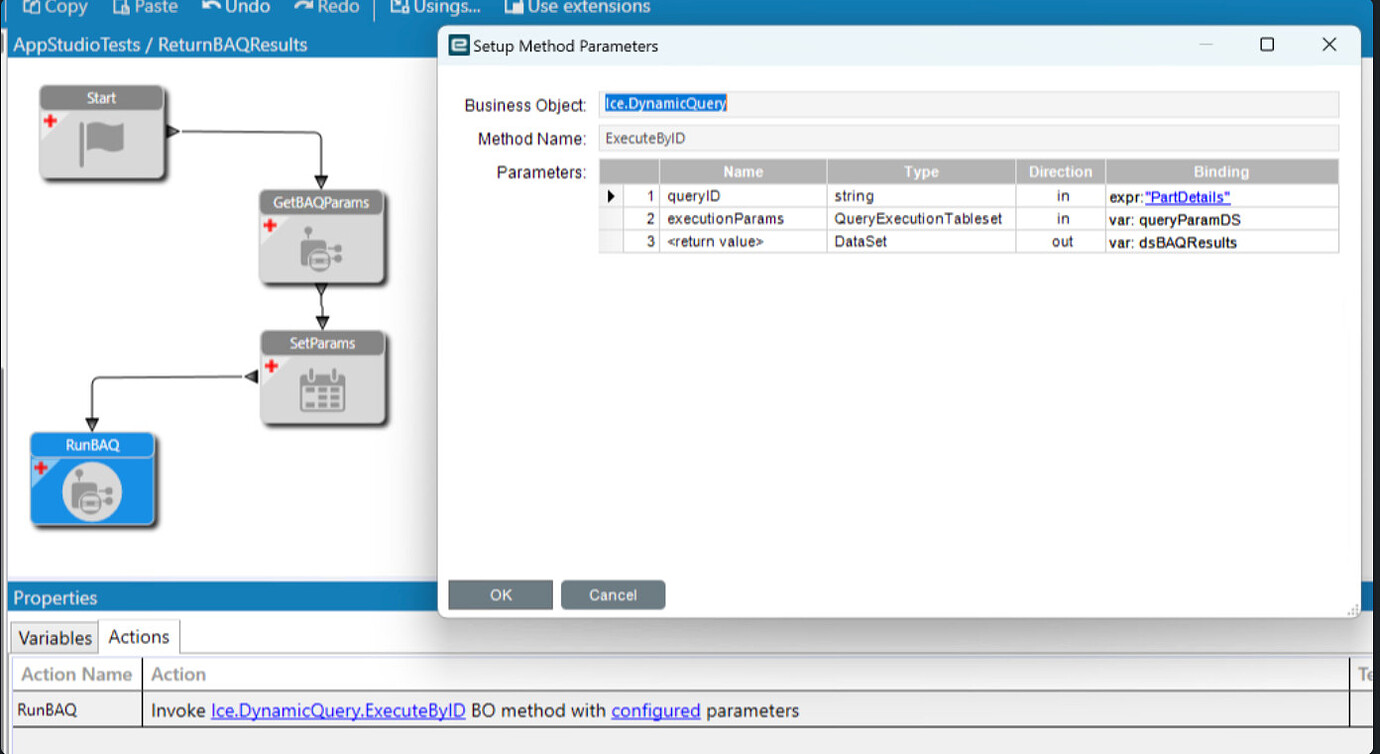Click the OK button in Setup Method Parameters

click(500, 594)
